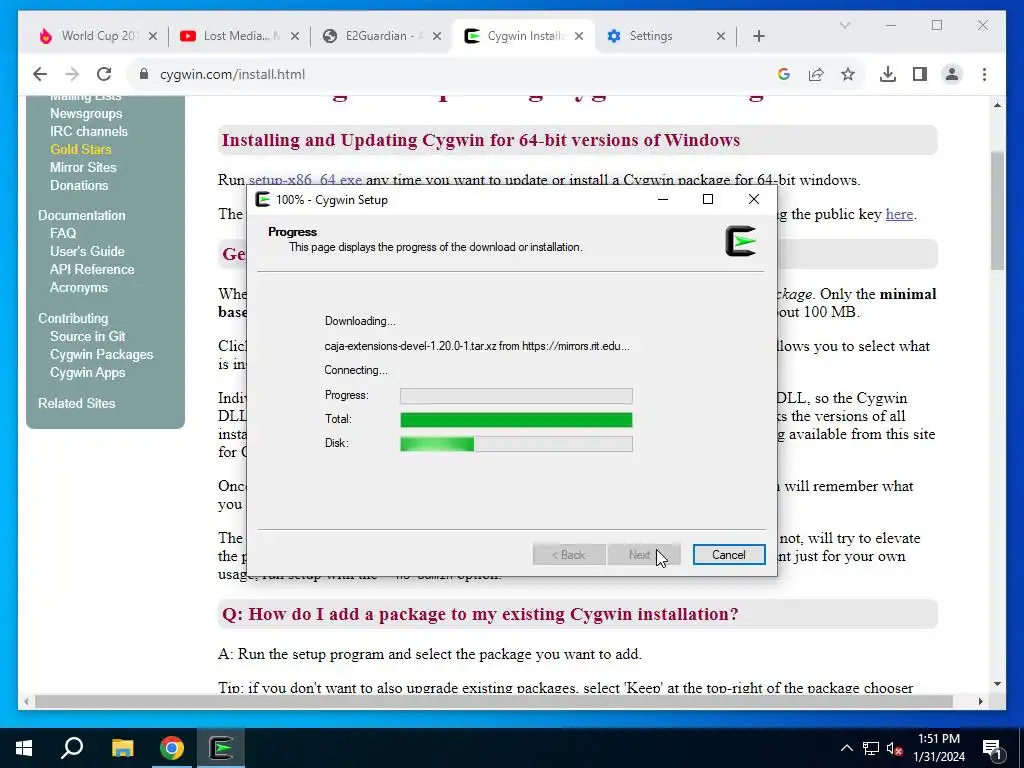Open notification center icon
This screenshot has width=1024, height=768.
(993, 748)
